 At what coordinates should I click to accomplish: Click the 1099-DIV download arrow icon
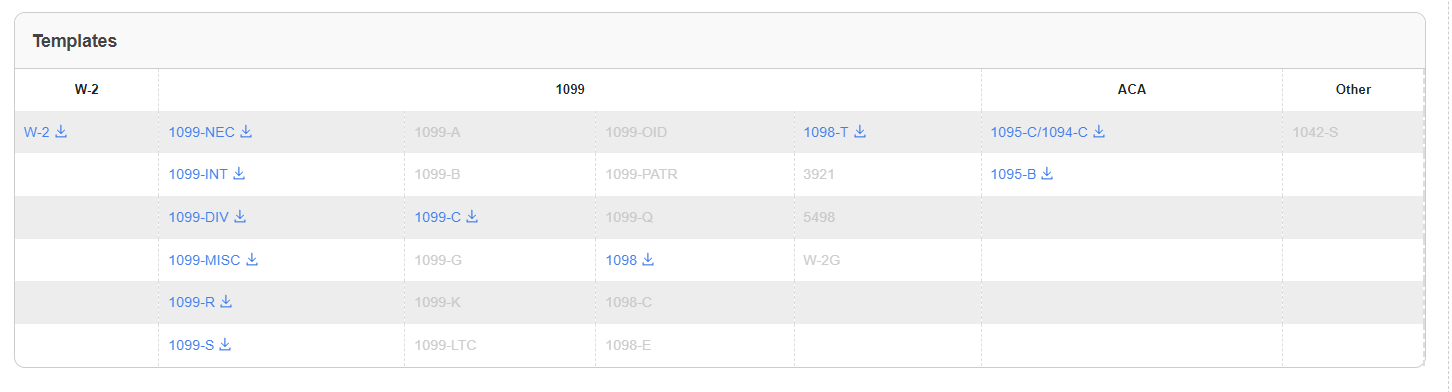(240, 216)
